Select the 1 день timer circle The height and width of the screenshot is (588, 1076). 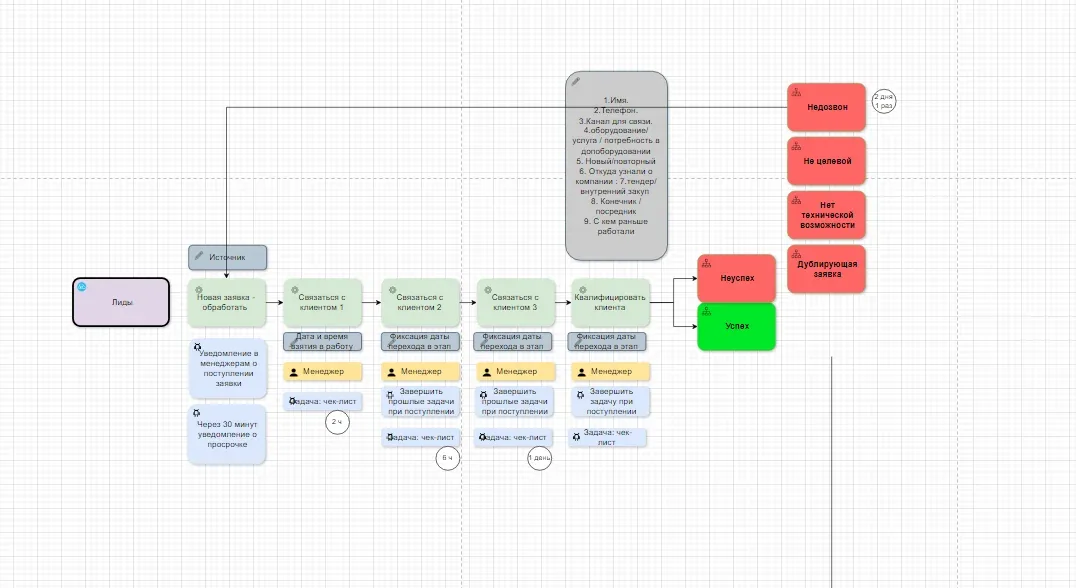[x=539, y=458]
